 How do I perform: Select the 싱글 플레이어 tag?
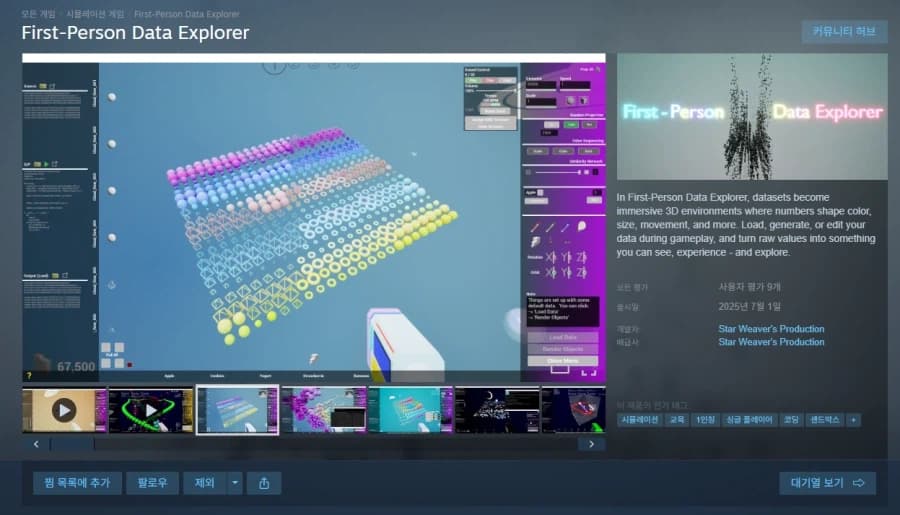[x=749, y=420]
